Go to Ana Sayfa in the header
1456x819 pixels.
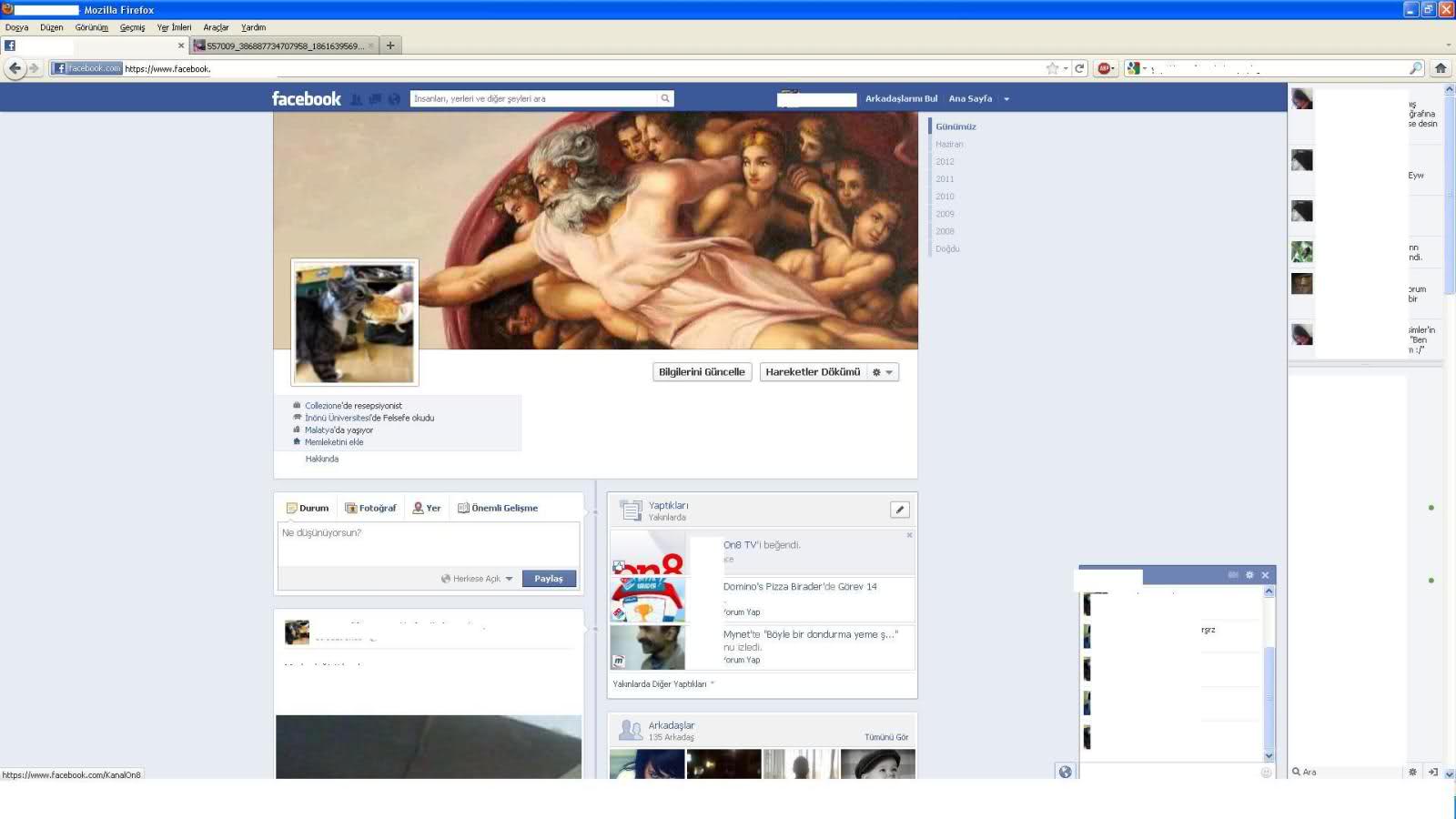click(970, 98)
